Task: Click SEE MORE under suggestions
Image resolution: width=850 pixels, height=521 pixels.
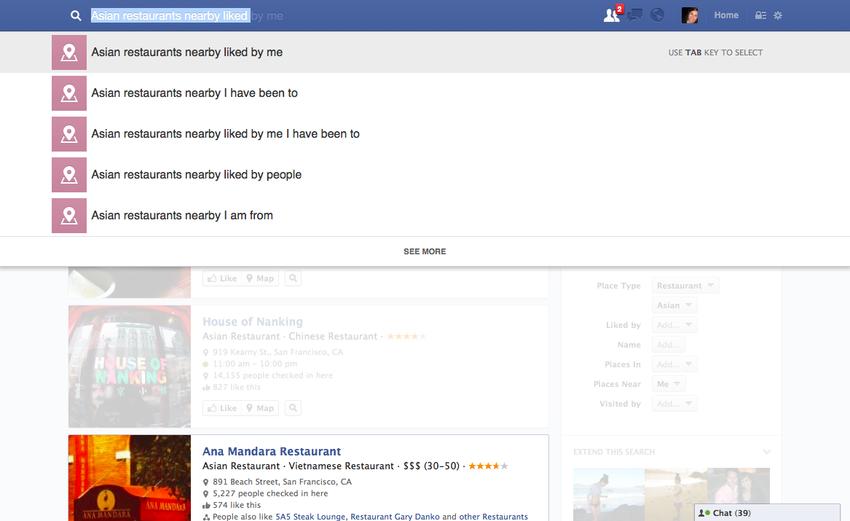Action: (424, 252)
